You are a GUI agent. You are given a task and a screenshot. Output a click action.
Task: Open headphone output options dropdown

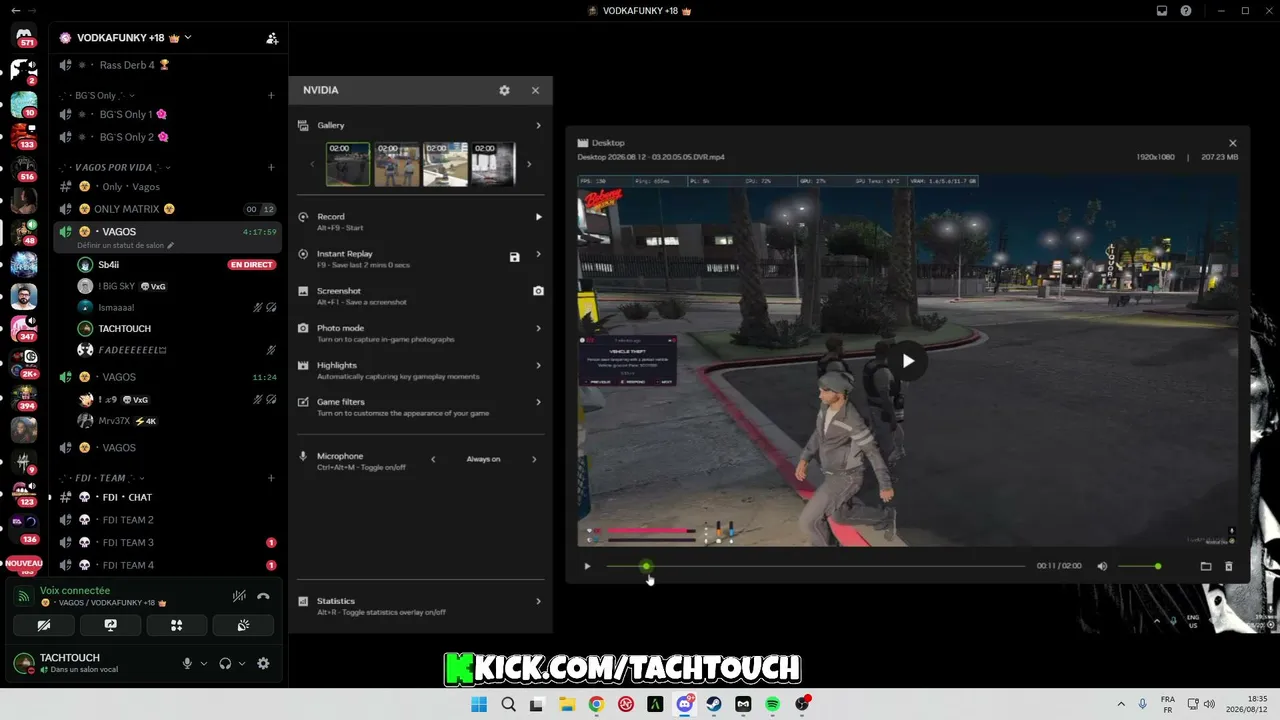point(242,663)
